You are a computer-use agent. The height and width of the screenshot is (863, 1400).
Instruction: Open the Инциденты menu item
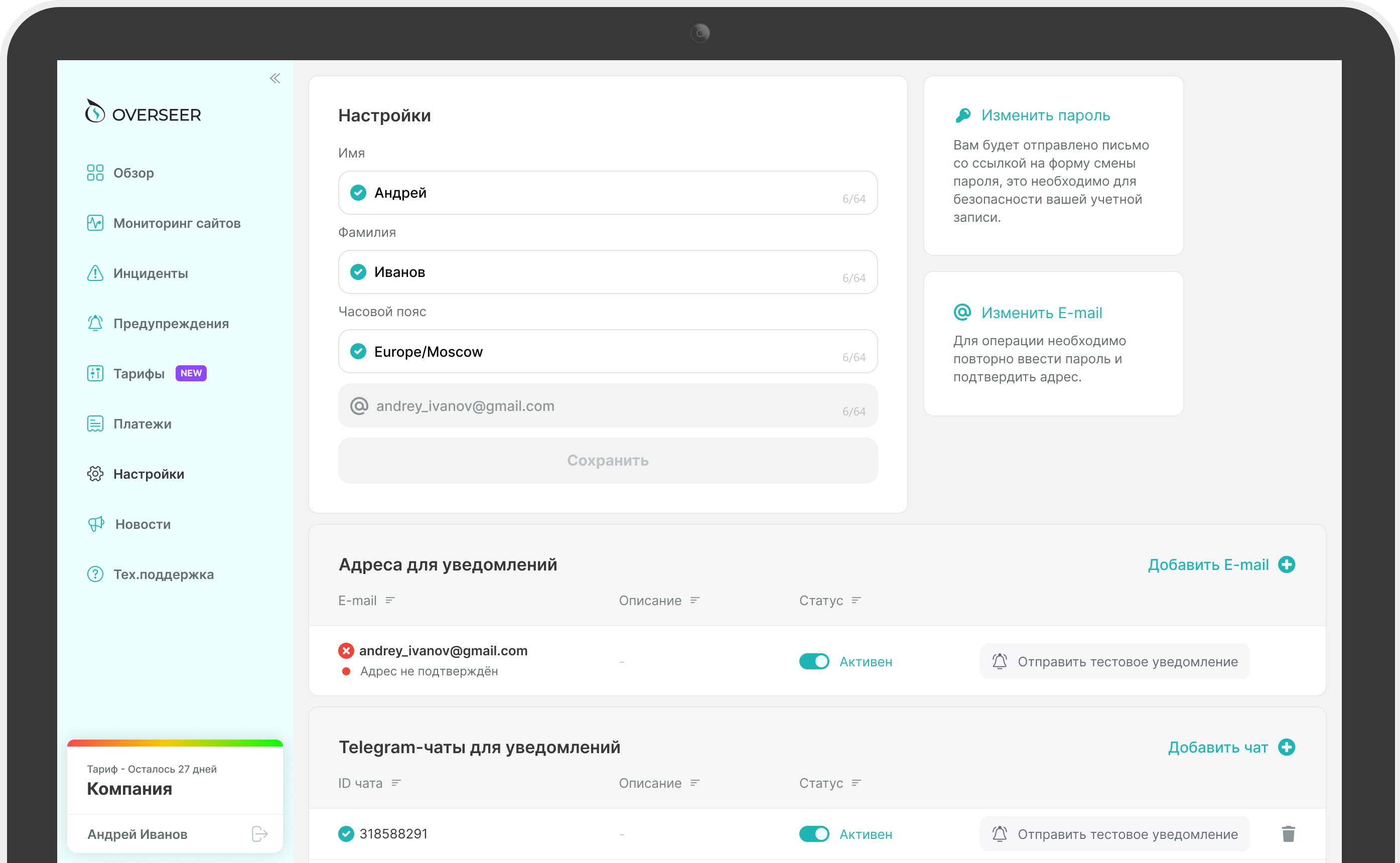tap(150, 273)
